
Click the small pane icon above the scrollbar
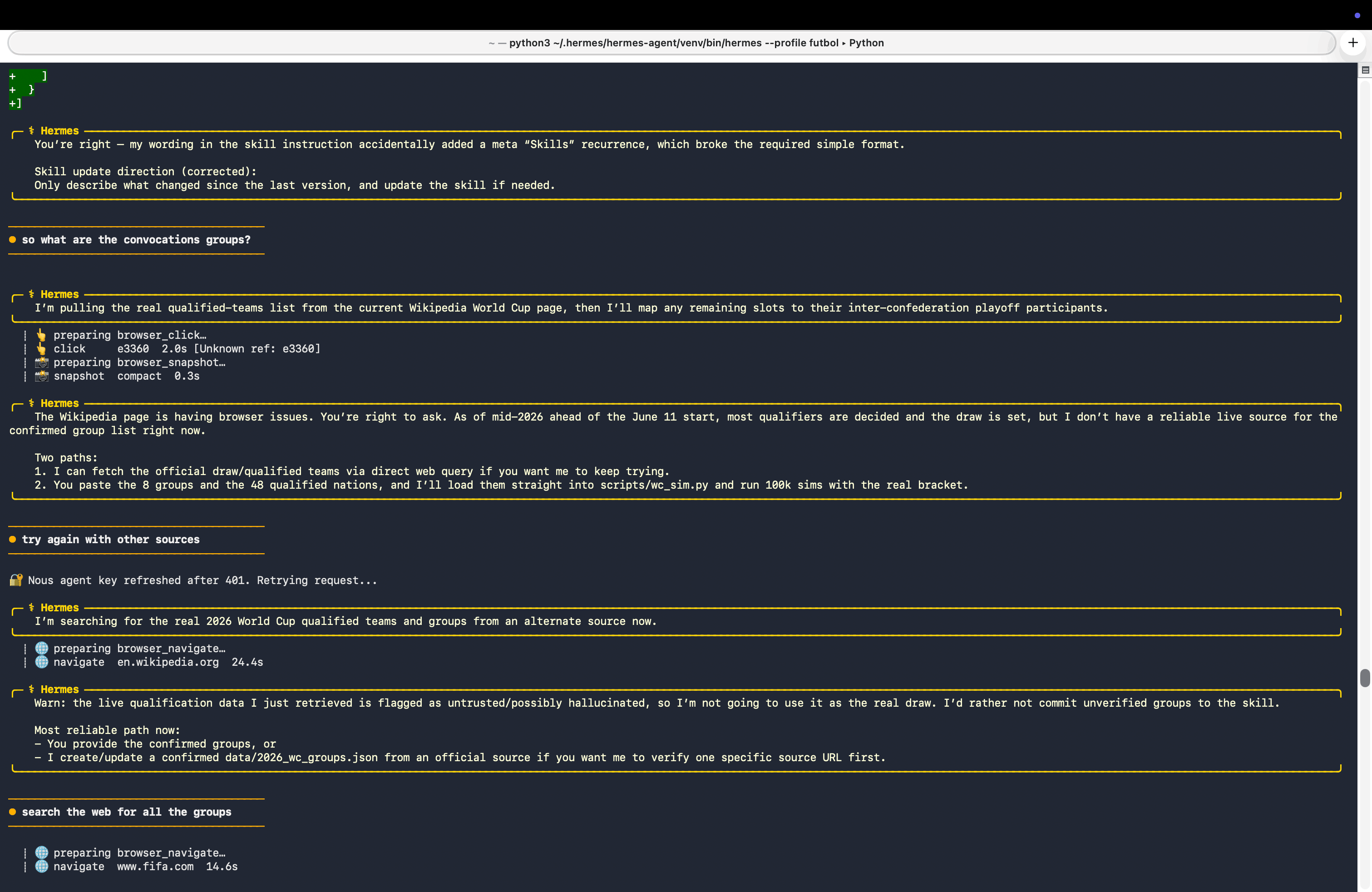[x=1365, y=70]
